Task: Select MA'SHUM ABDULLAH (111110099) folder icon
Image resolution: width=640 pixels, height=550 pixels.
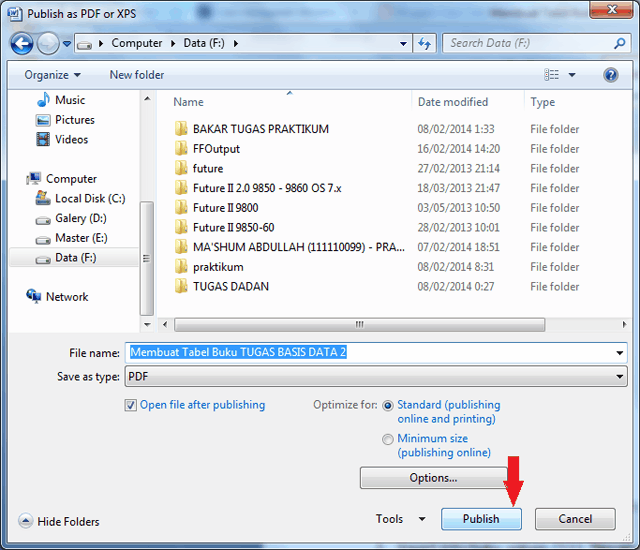Action: [181, 247]
